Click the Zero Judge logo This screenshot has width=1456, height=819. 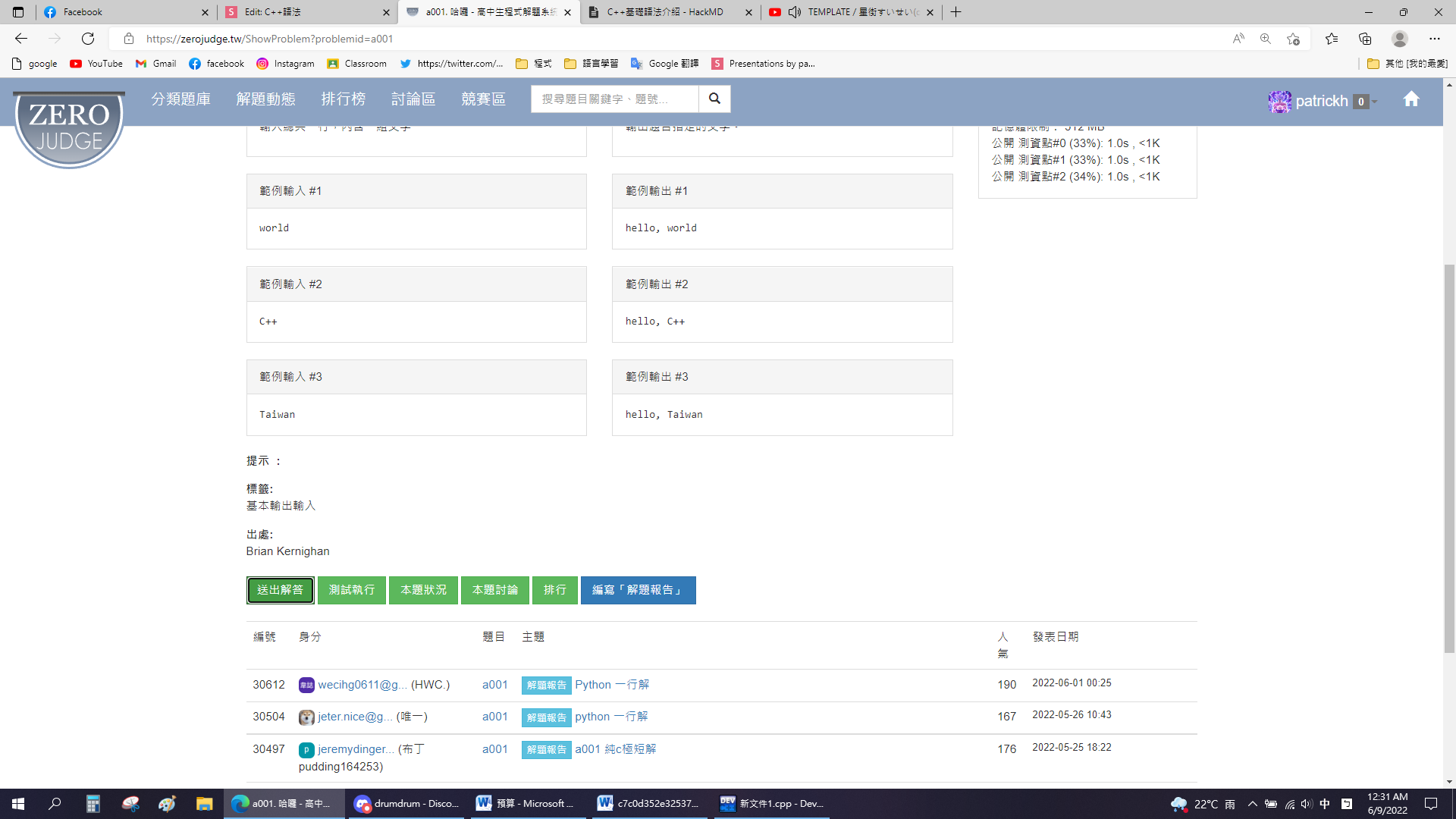click(x=69, y=127)
